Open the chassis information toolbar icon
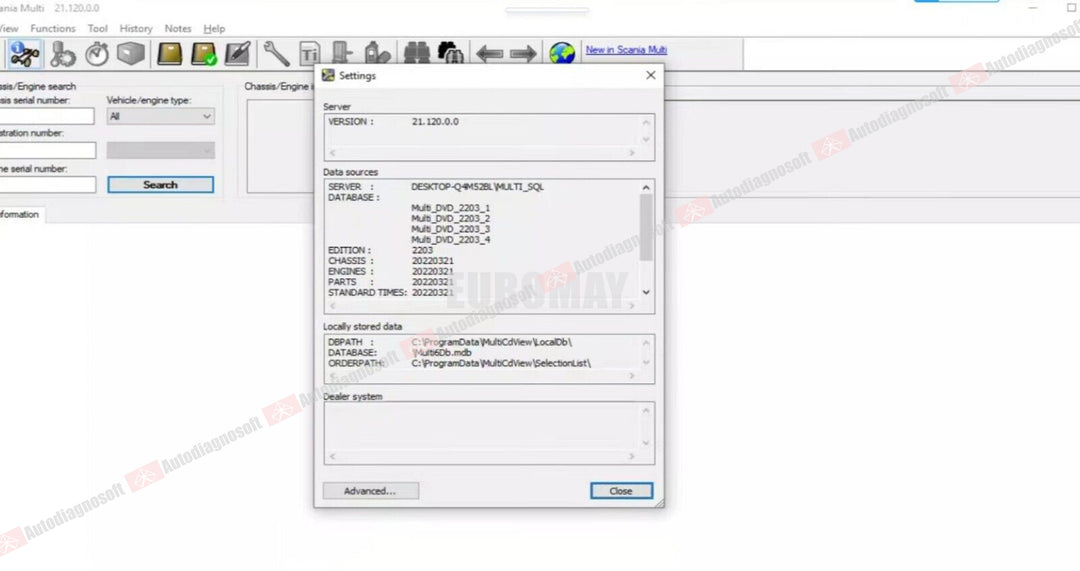Viewport: 1080px width, 571px height. [x=25, y=54]
